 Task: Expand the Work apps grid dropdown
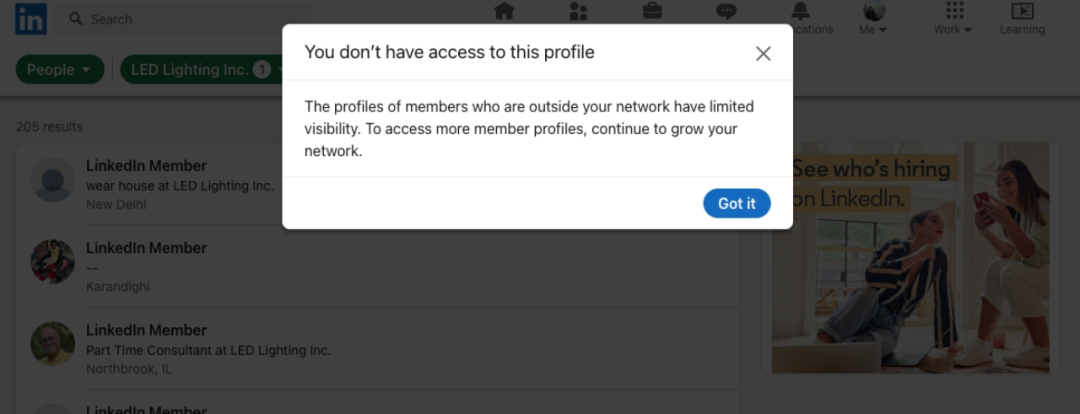[x=953, y=18]
